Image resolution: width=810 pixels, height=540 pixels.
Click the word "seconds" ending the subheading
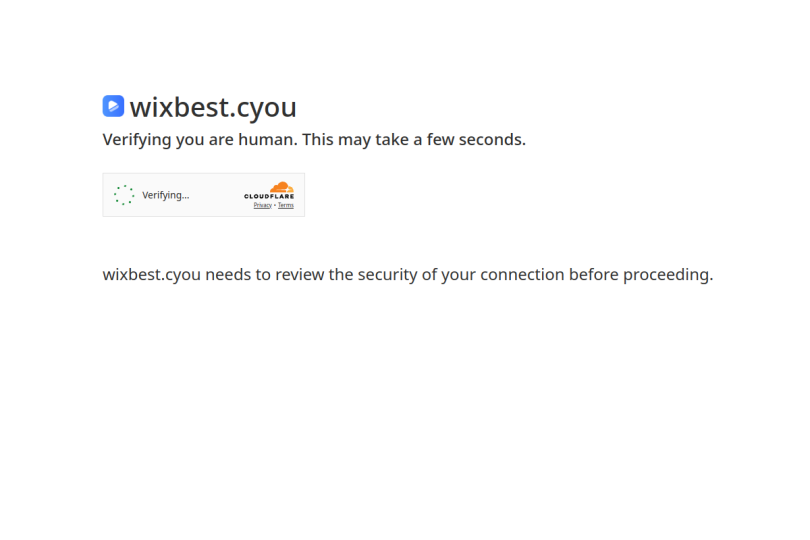[x=490, y=140]
